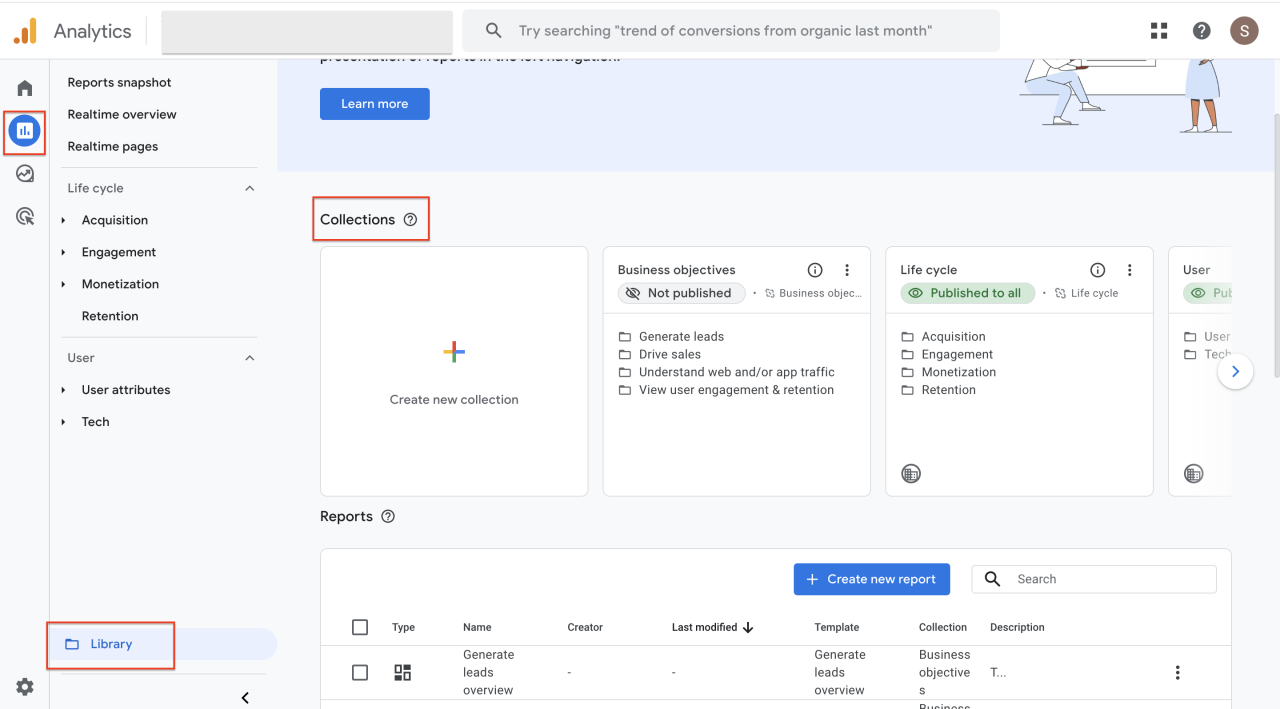Open the Google apps grid icon
Screen dimensions: 1280x709
click(1159, 31)
